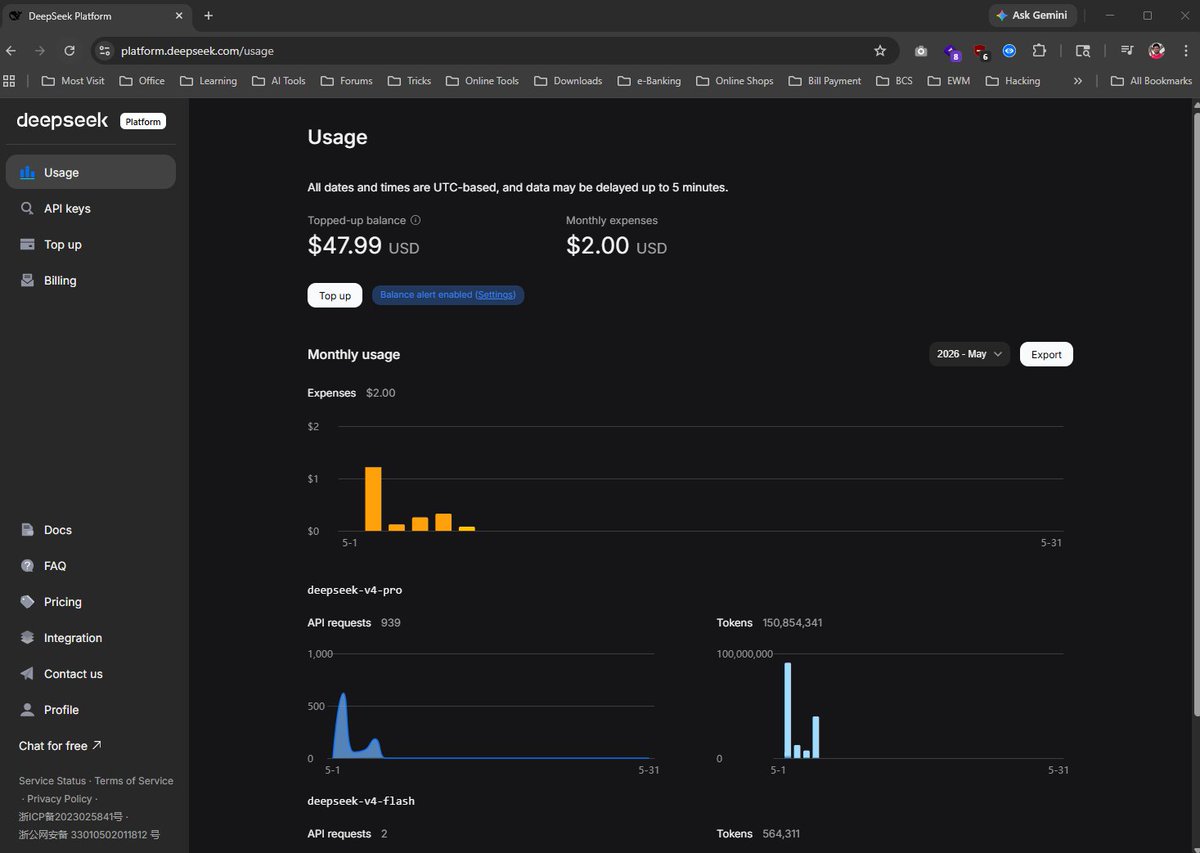Open the browser extensions puzzle icon
Viewport: 1200px width, 853px height.
(1039, 51)
